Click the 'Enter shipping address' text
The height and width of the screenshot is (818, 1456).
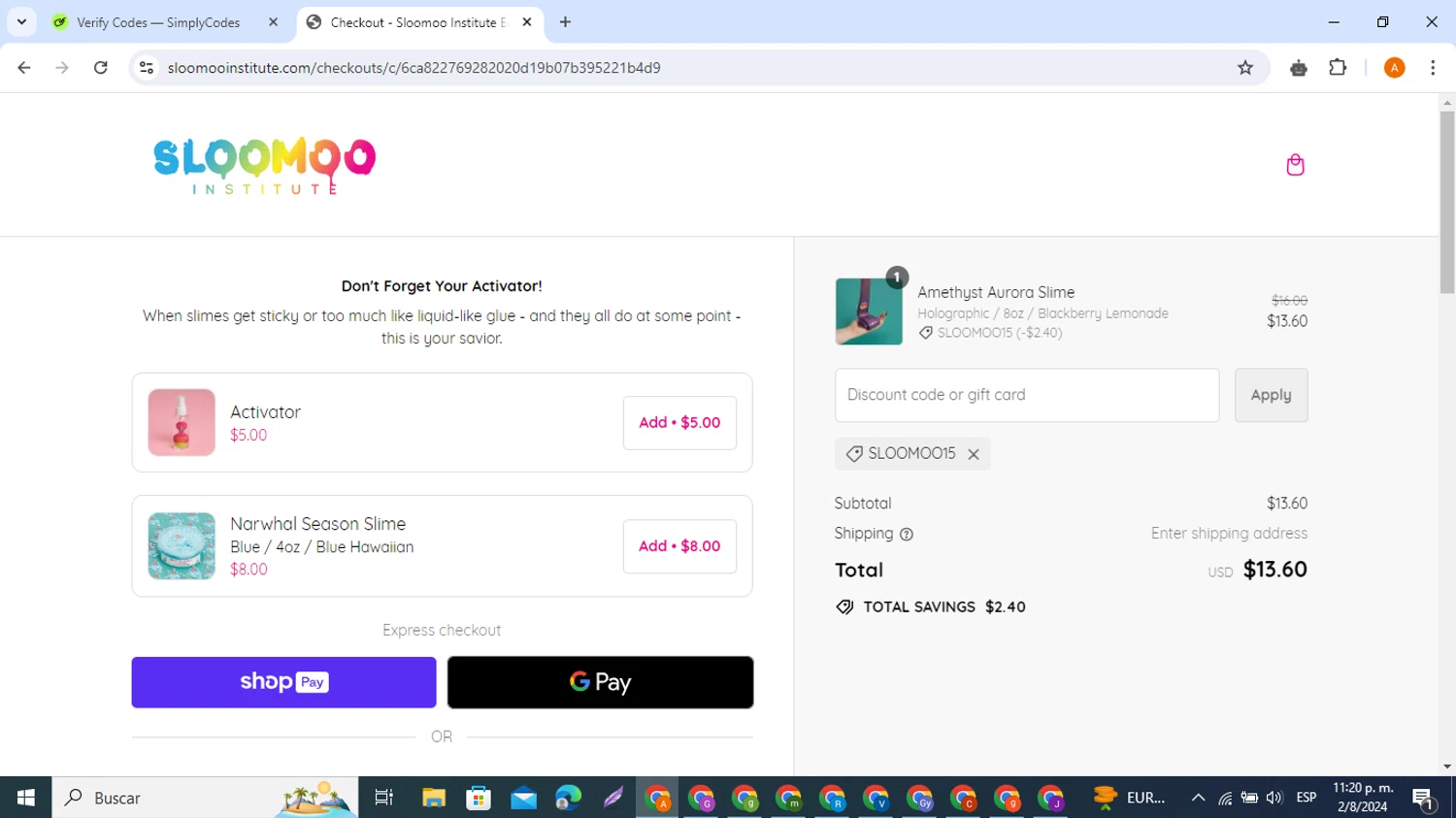coord(1229,534)
